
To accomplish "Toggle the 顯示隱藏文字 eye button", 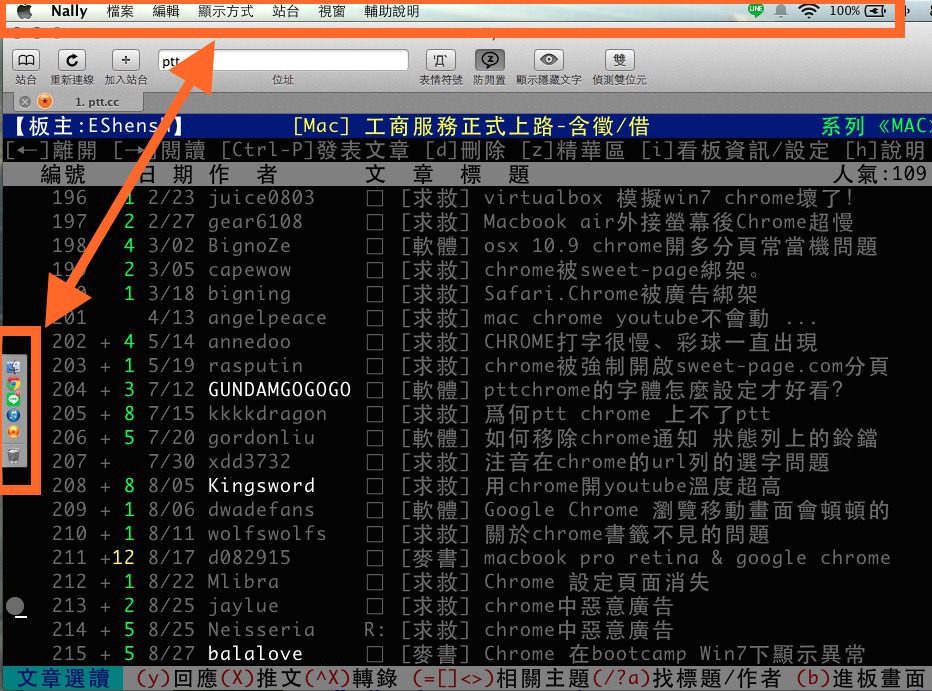I will tap(549, 60).
